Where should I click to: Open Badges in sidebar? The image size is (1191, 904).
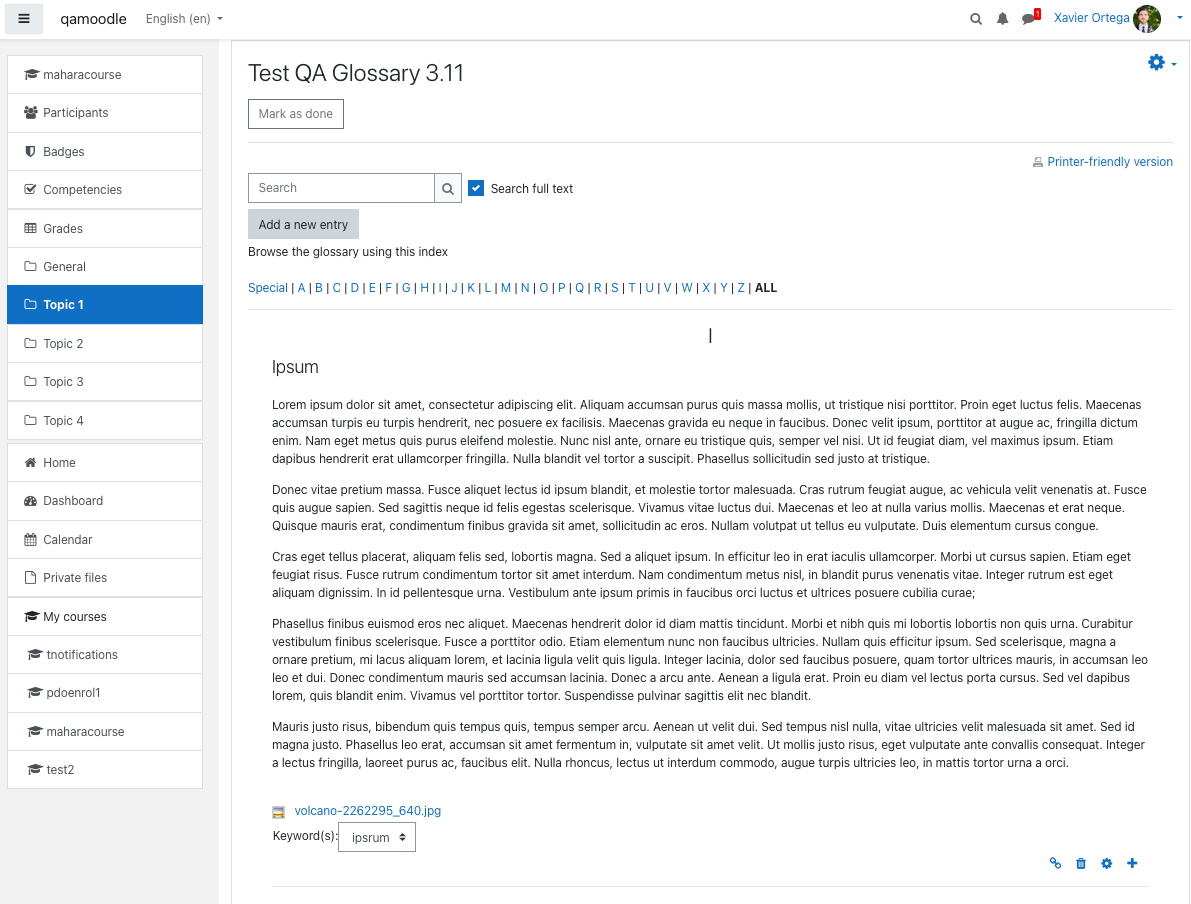point(105,152)
